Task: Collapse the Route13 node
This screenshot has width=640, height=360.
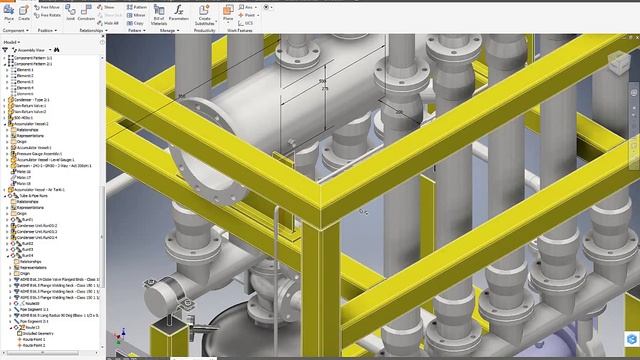Action: (x=11, y=327)
